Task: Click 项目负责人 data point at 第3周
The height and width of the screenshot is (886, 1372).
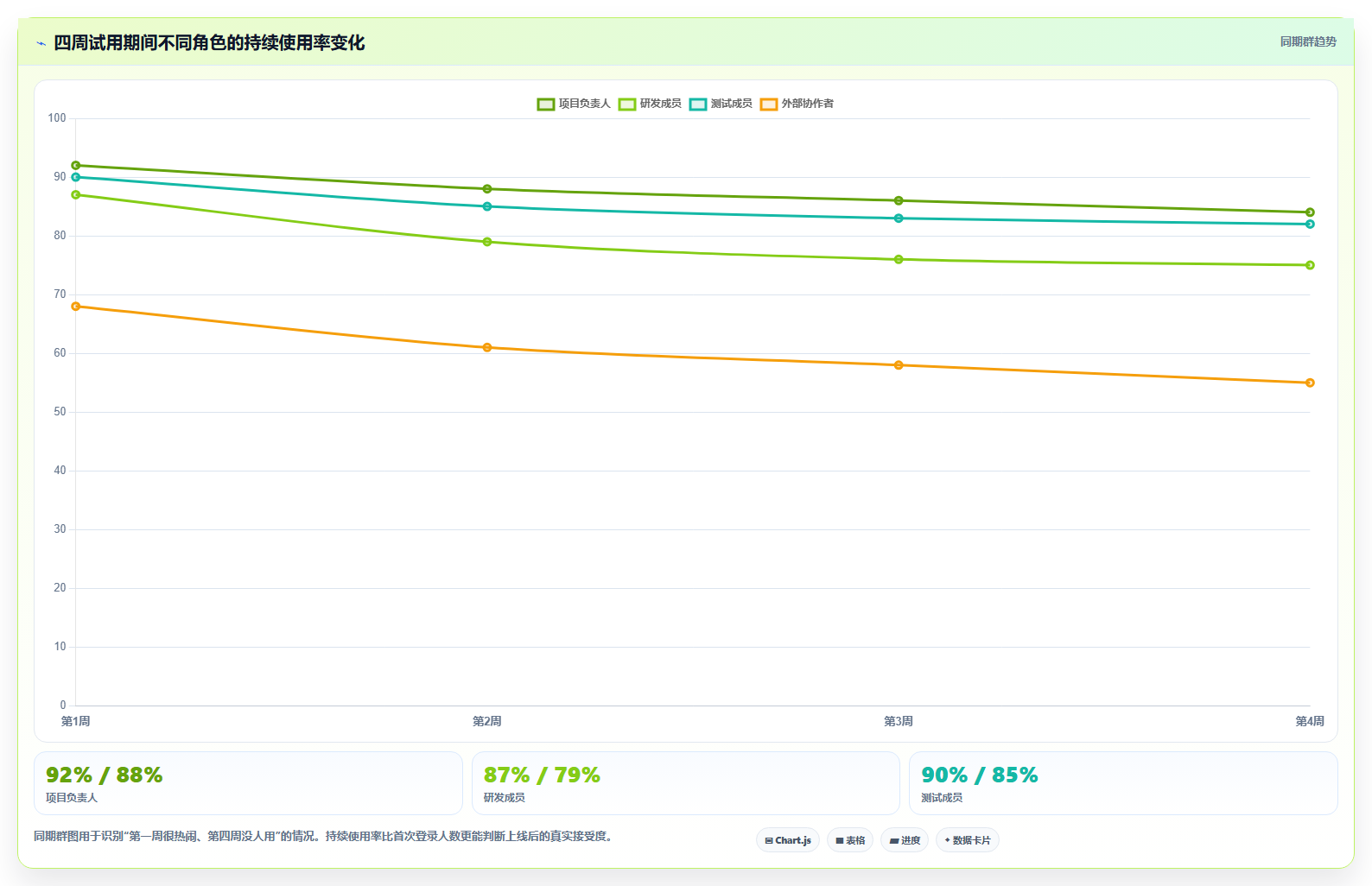Action: [x=899, y=200]
